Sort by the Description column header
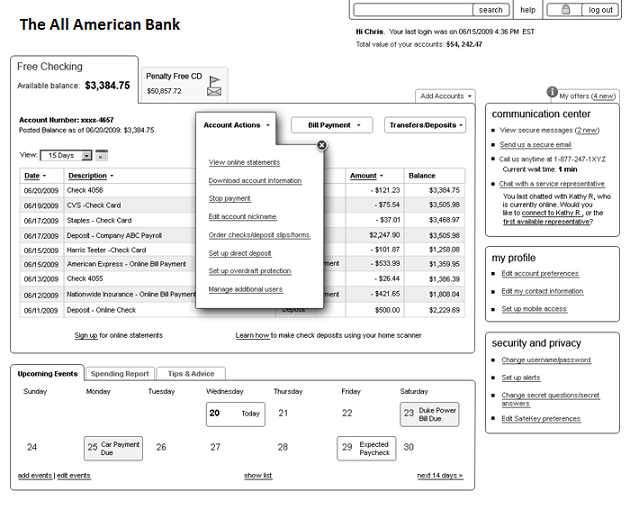The image size is (630, 510). pyautogui.click(x=91, y=176)
